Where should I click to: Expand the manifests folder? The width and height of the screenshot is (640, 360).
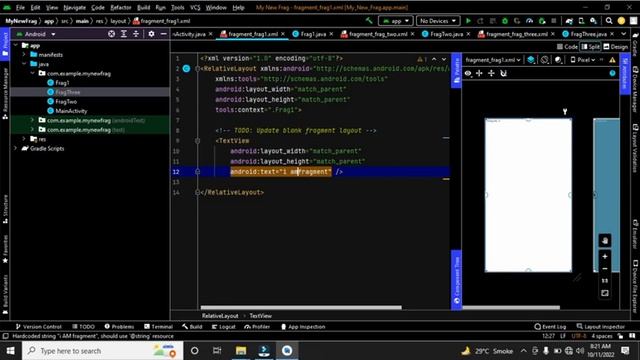[x=24, y=54]
